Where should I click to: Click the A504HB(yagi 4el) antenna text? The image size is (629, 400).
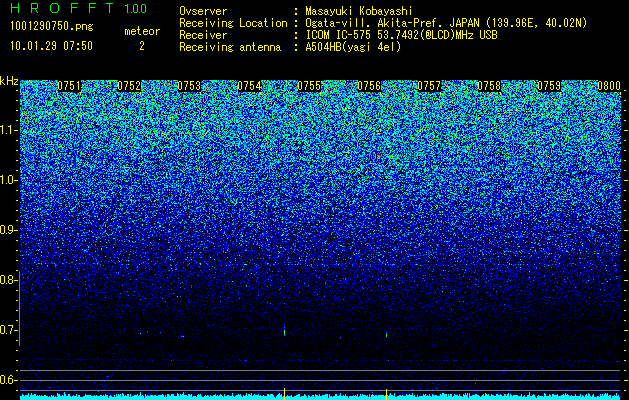tap(353, 47)
